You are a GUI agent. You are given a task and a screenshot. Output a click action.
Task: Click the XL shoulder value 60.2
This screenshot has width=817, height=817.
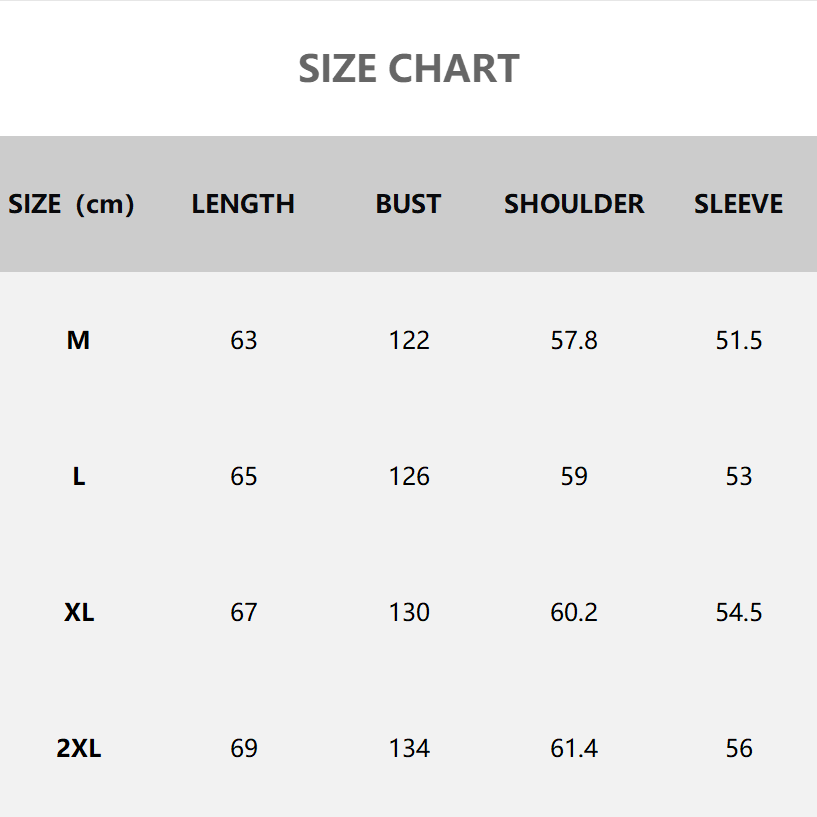(574, 613)
